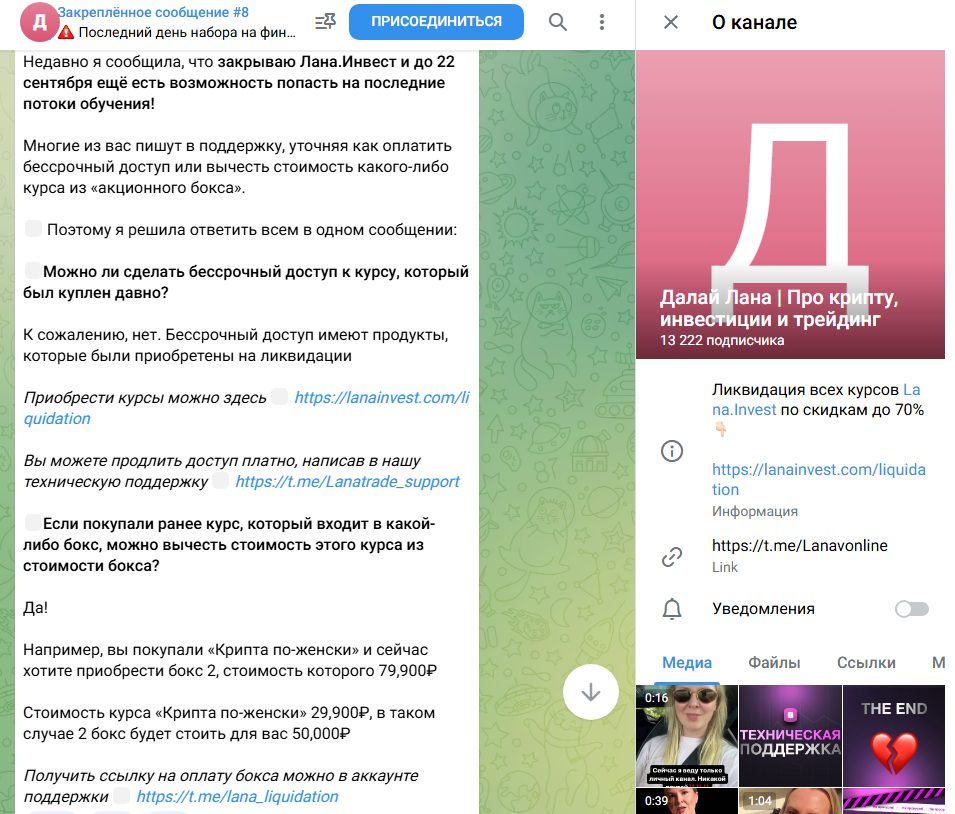
Task: Close the channel info panel
Action: coord(671,23)
